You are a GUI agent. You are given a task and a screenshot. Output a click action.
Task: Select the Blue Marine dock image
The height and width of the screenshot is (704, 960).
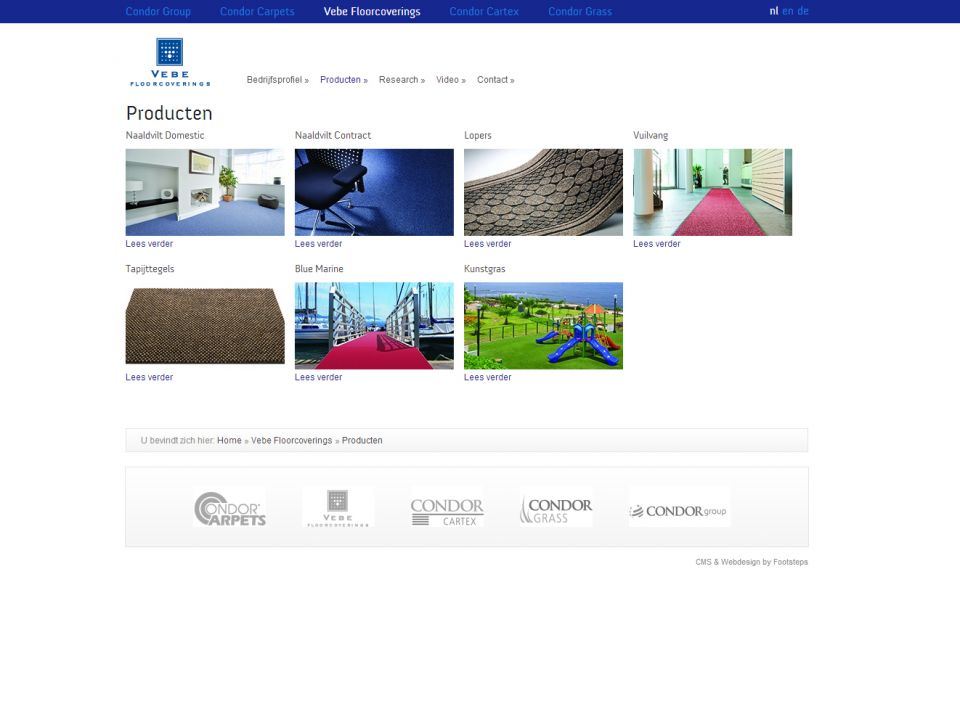point(374,326)
